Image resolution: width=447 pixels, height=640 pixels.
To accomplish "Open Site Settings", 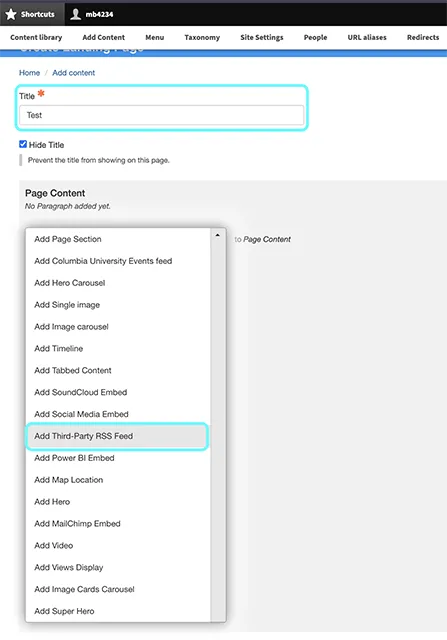I will (x=262, y=37).
